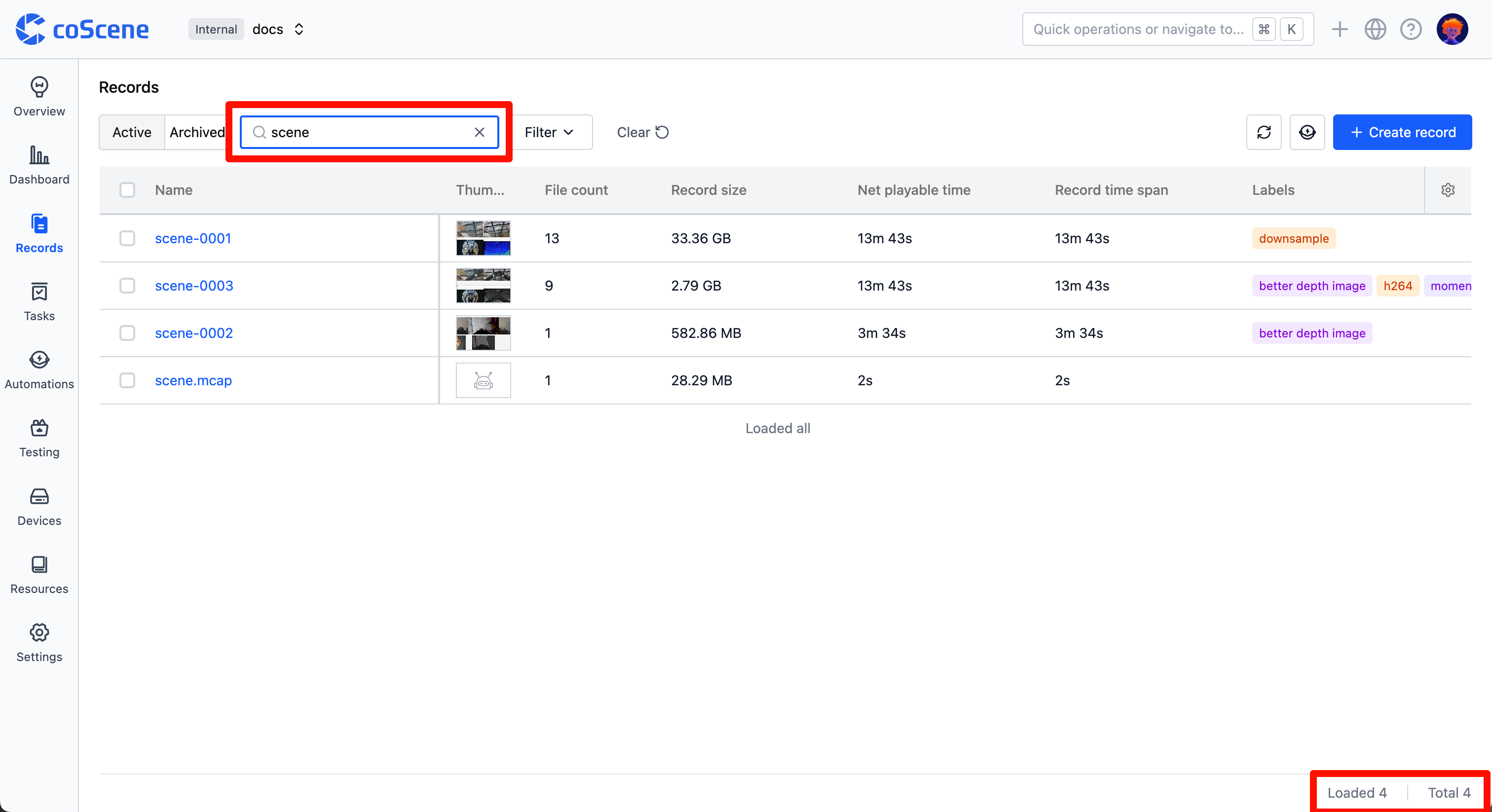
Task: Open the Overview section in sidebar
Action: click(38, 97)
